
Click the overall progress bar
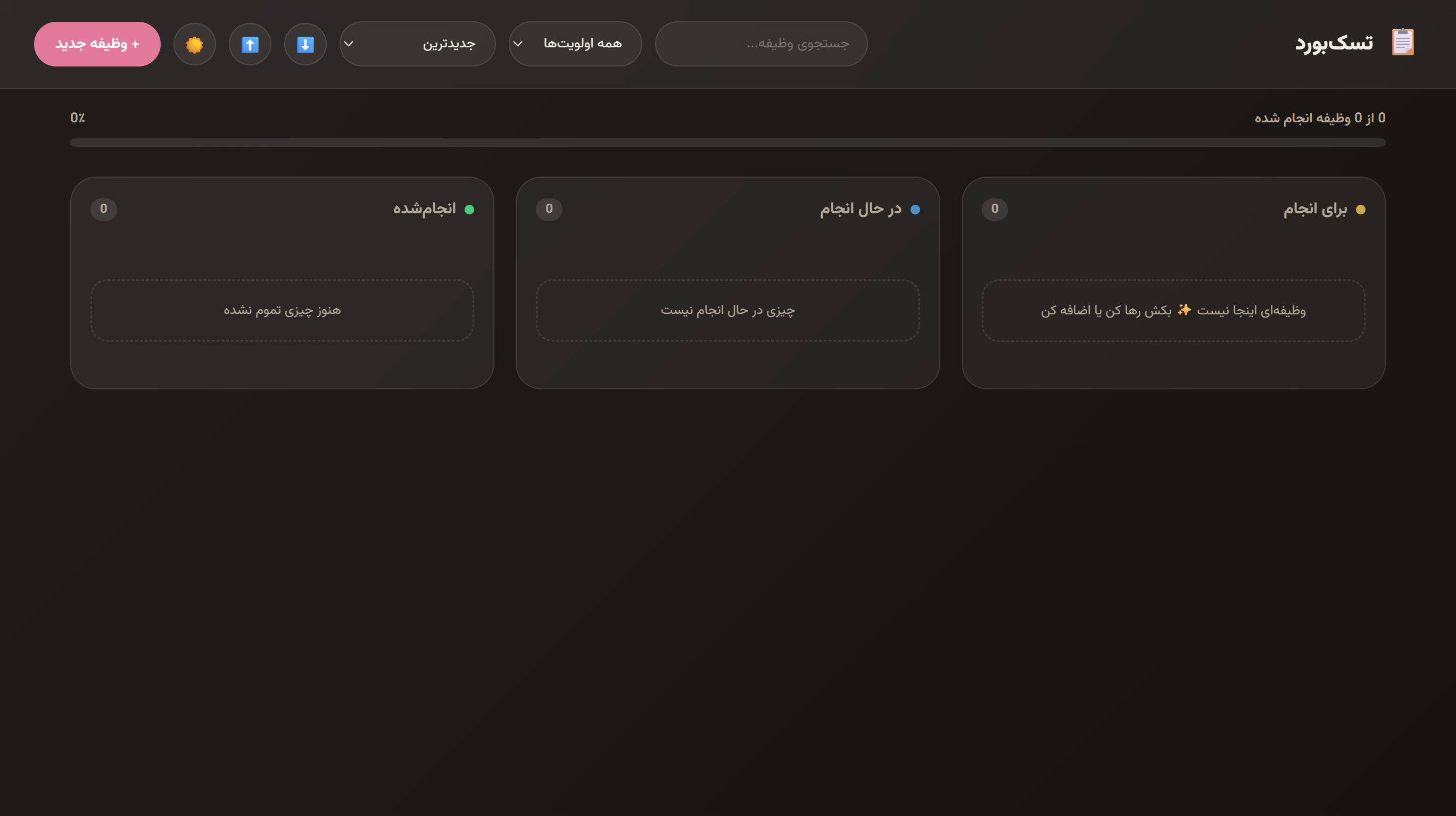click(727, 143)
